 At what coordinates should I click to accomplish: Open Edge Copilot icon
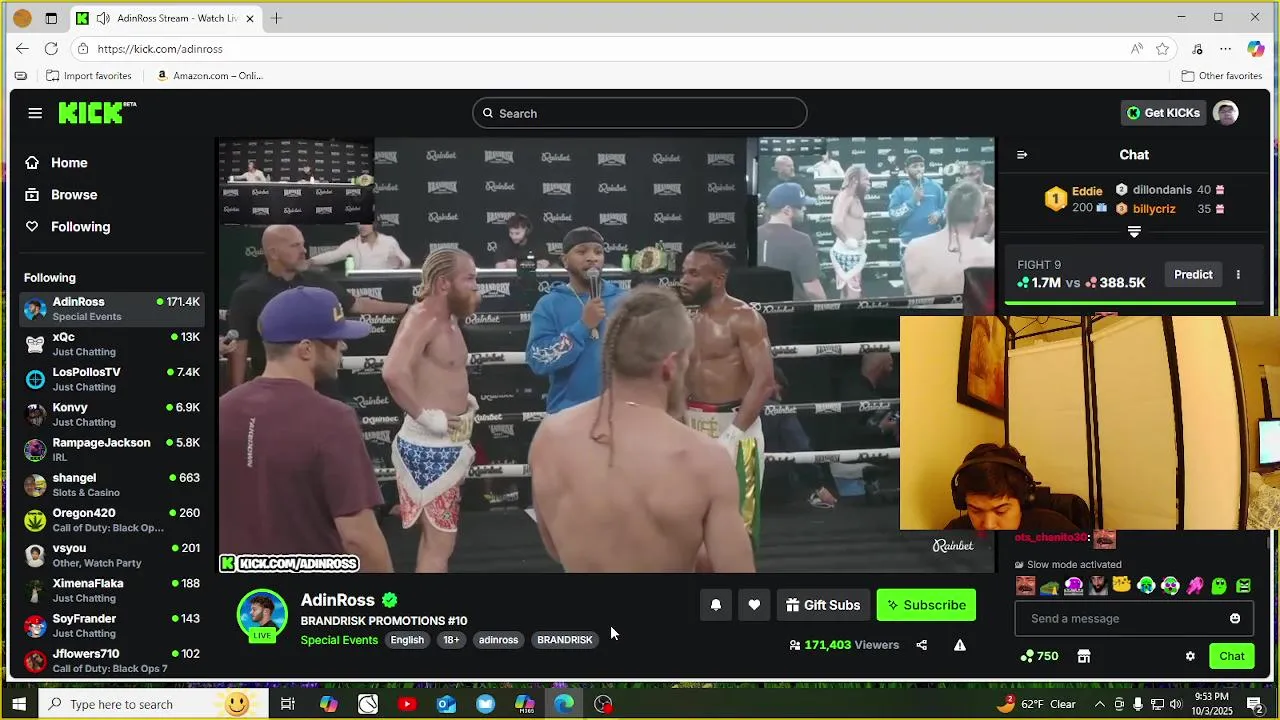pos(1256,49)
